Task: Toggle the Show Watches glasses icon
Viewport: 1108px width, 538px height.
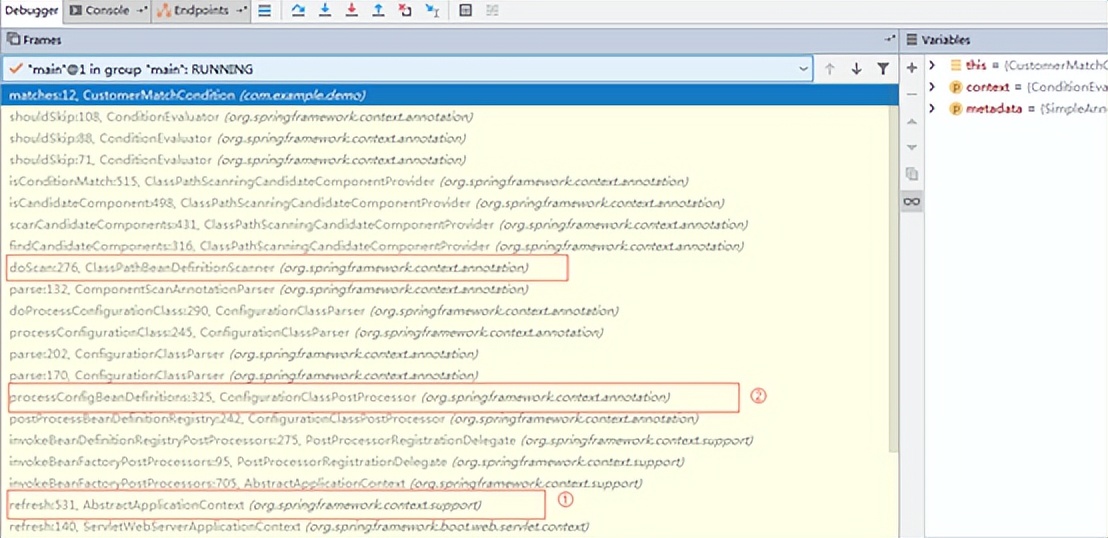Action: tap(912, 201)
